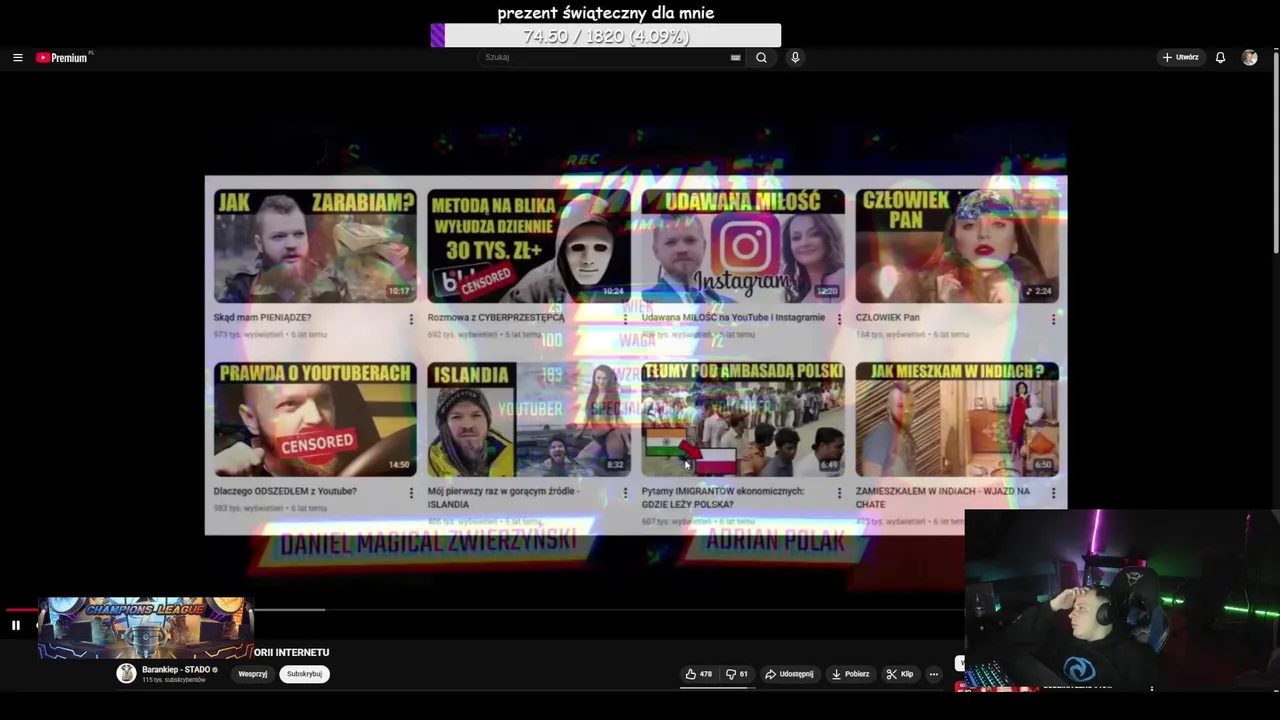The height and width of the screenshot is (720, 1280).
Task: Open more actions three-dot menu
Action: (934, 674)
